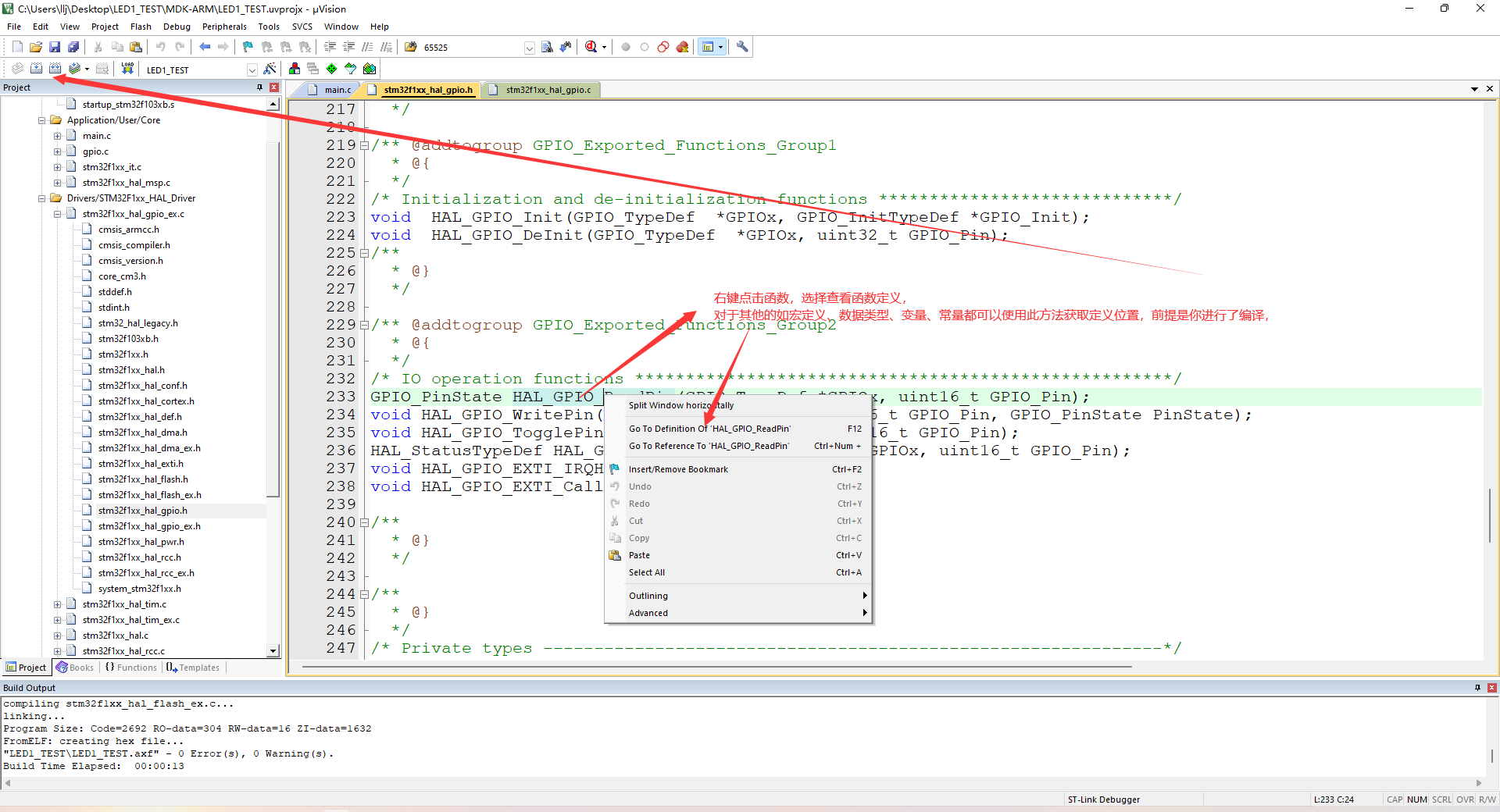Select stm32f1xx_hal_gpio.h in project tree

(x=142, y=511)
